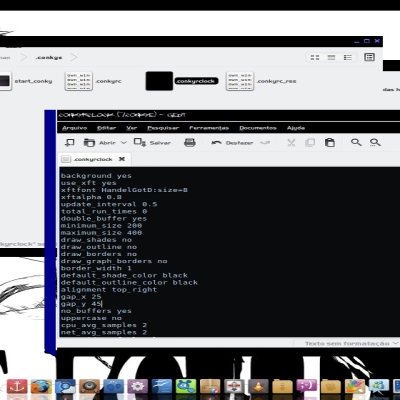Click the 'net_avg_samples 2' line
Image resolution: width=400 pixels, height=400 pixels.
(x=104, y=332)
